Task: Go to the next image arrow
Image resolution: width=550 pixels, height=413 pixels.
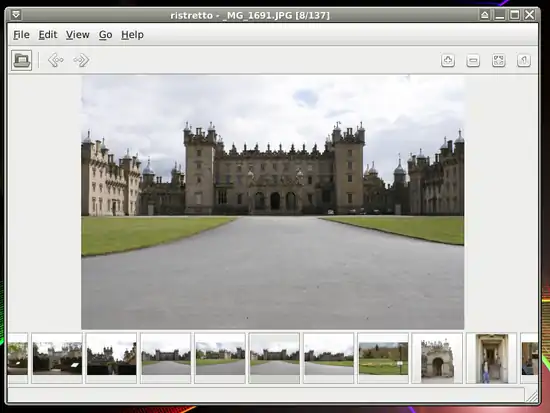Action: tap(81, 60)
